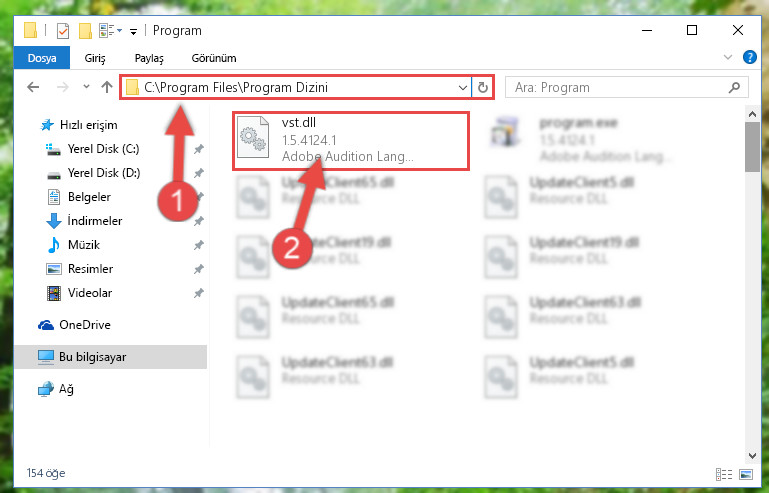Open the Help question mark icon
769x493 pixels.
click(749, 57)
